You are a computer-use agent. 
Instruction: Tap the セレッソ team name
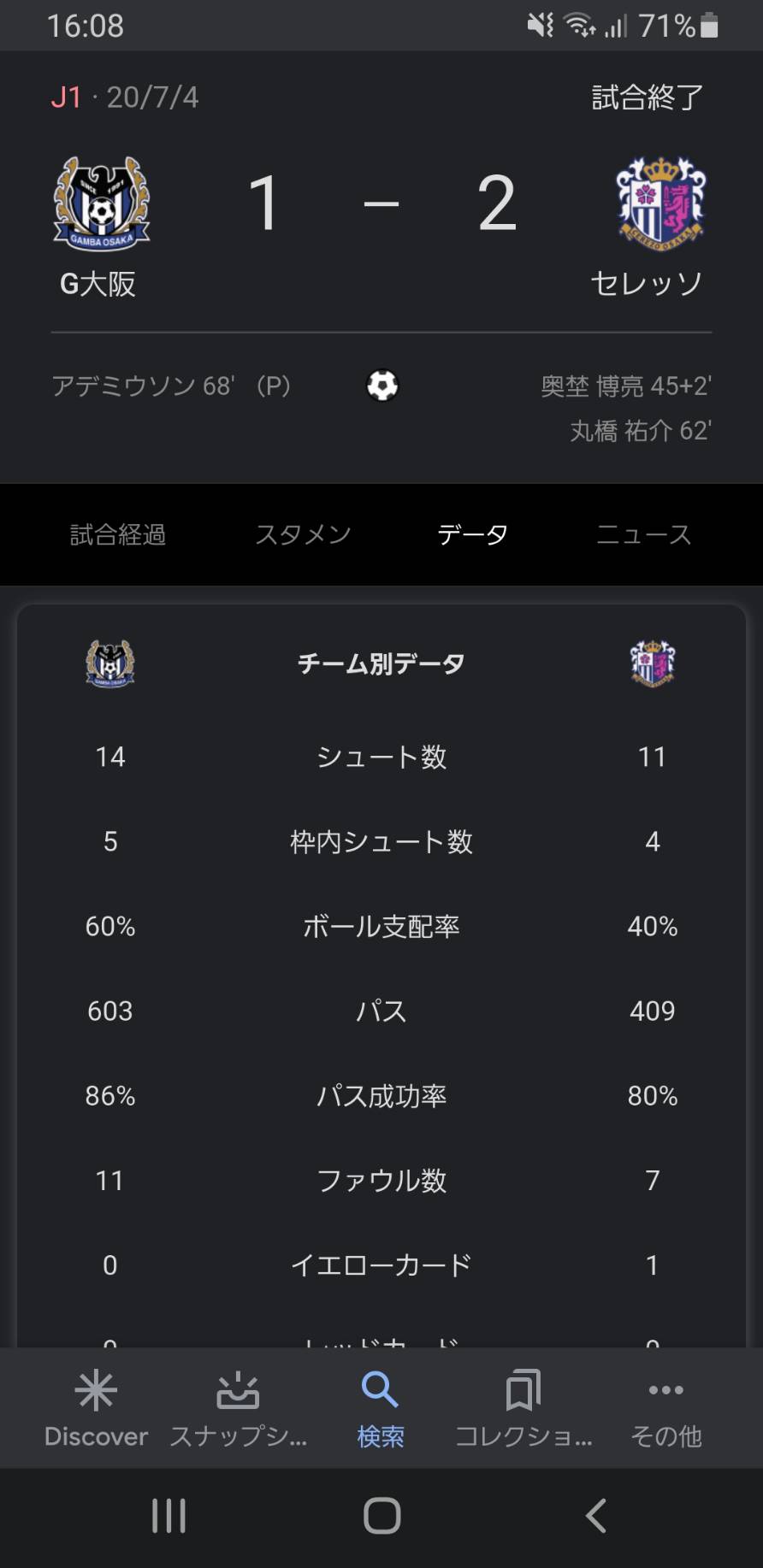647,284
